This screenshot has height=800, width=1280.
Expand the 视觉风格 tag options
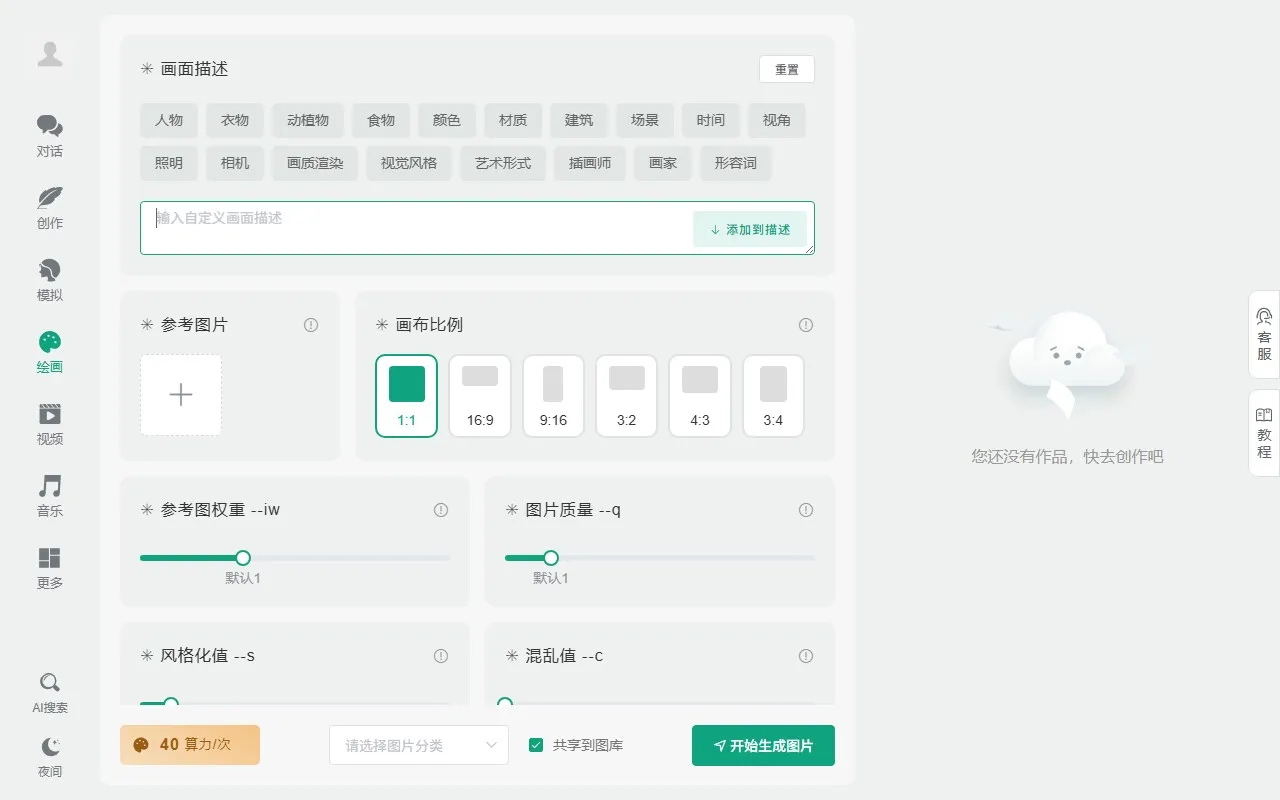tap(409, 163)
